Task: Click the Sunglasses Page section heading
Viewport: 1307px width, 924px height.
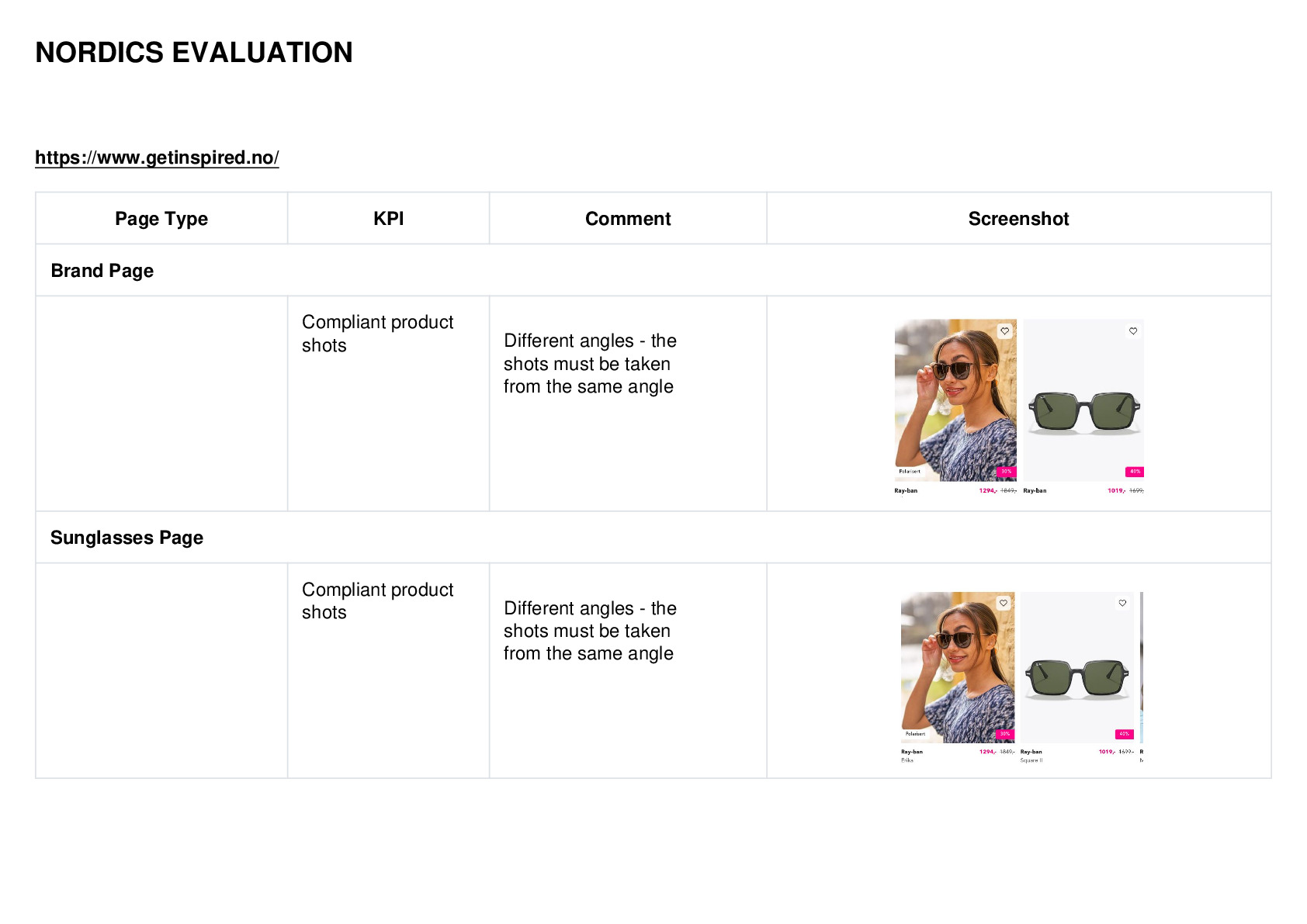Action: (127, 538)
